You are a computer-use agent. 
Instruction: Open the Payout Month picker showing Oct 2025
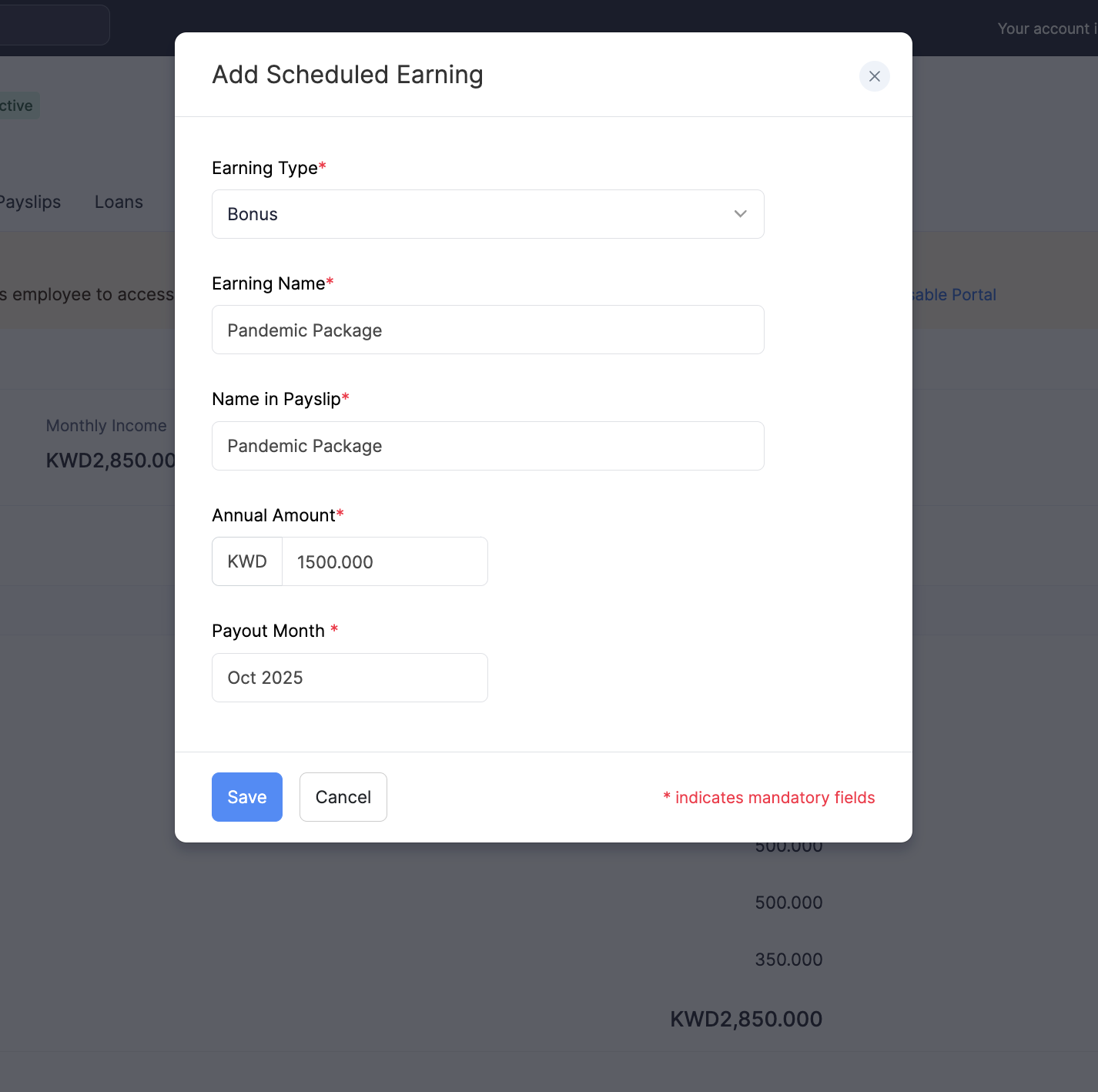point(350,678)
